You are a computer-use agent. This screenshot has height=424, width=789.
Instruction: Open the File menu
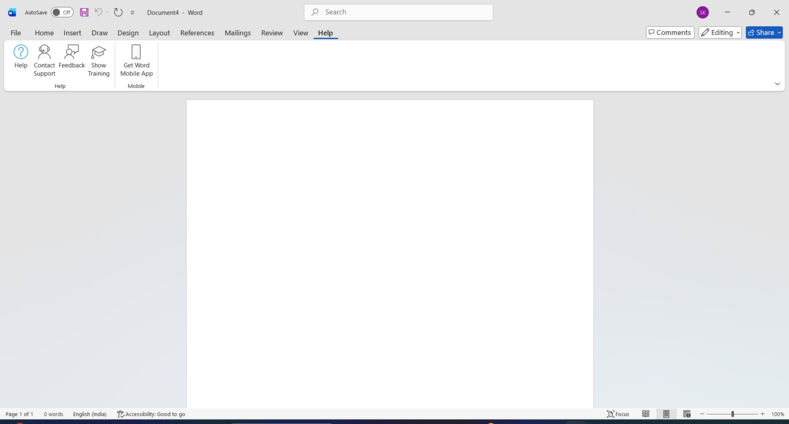(x=16, y=33)
